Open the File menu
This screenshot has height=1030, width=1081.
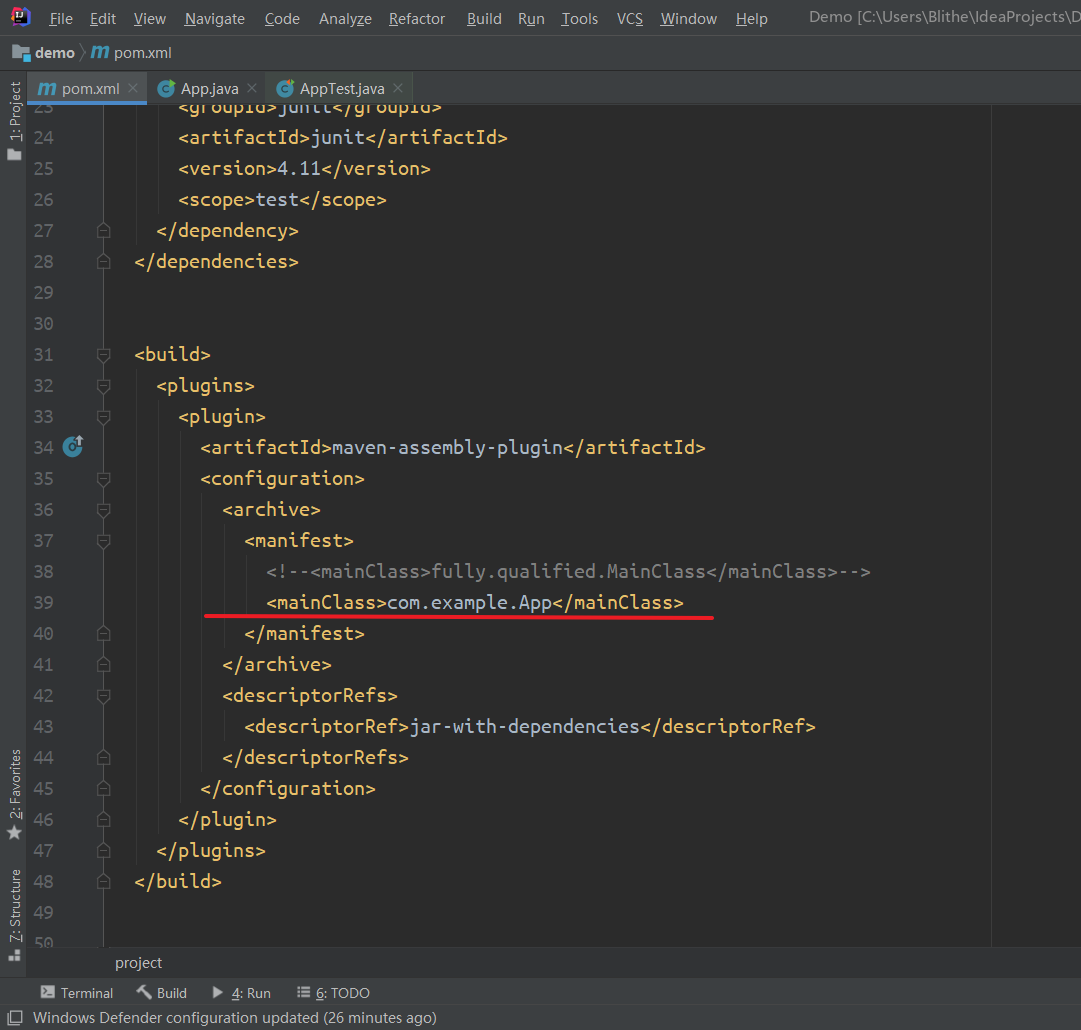61,19
